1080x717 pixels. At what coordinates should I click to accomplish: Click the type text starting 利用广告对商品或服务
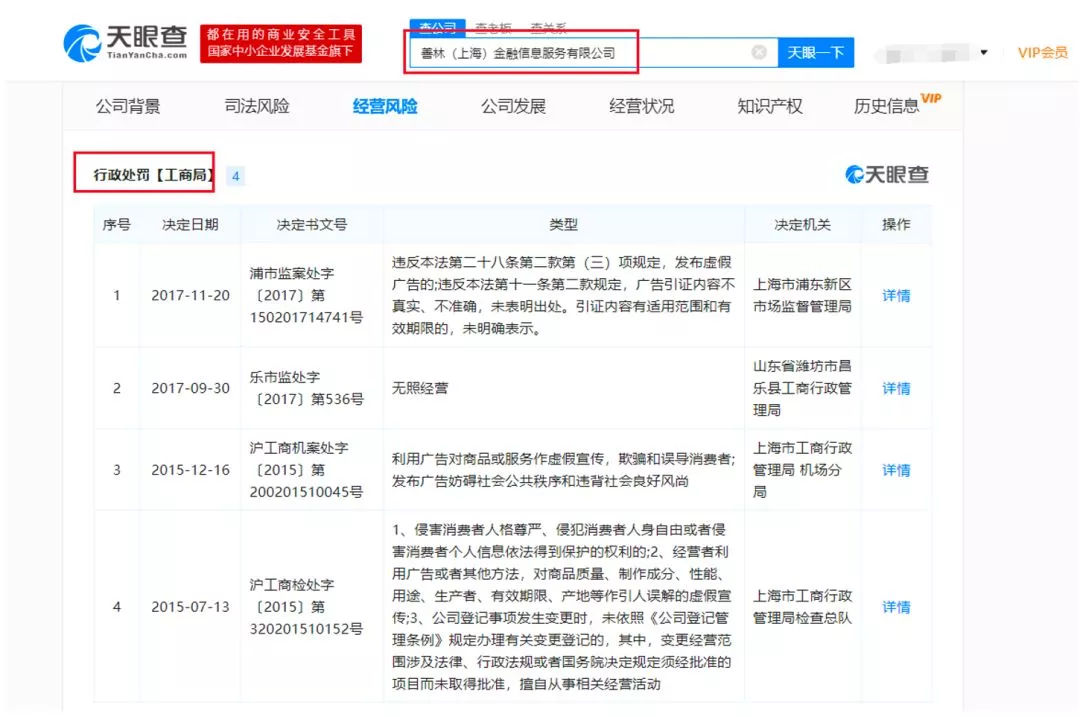point(563,470)
